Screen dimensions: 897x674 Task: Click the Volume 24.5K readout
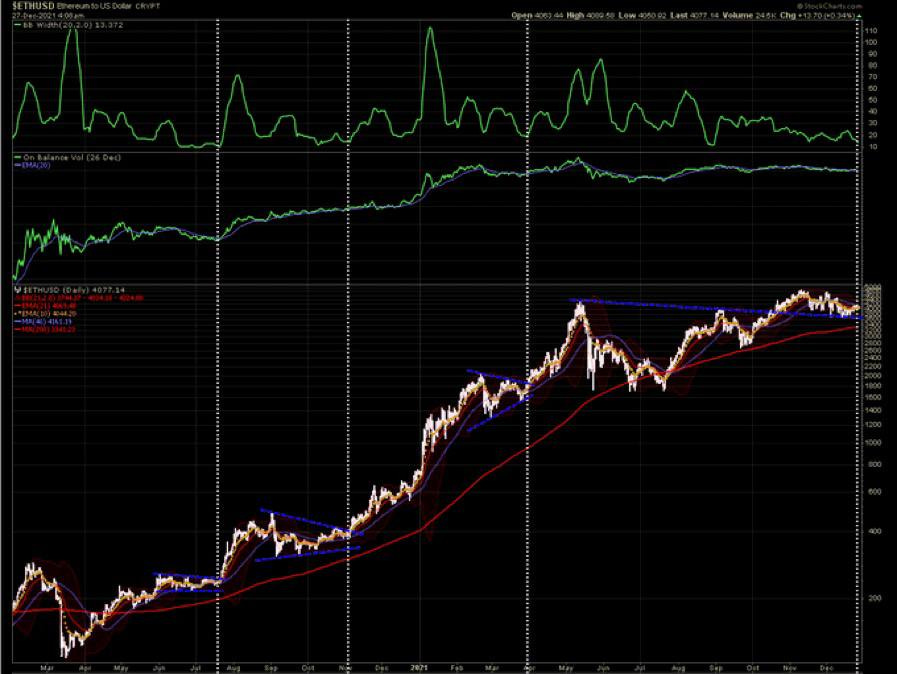[749, 15]
